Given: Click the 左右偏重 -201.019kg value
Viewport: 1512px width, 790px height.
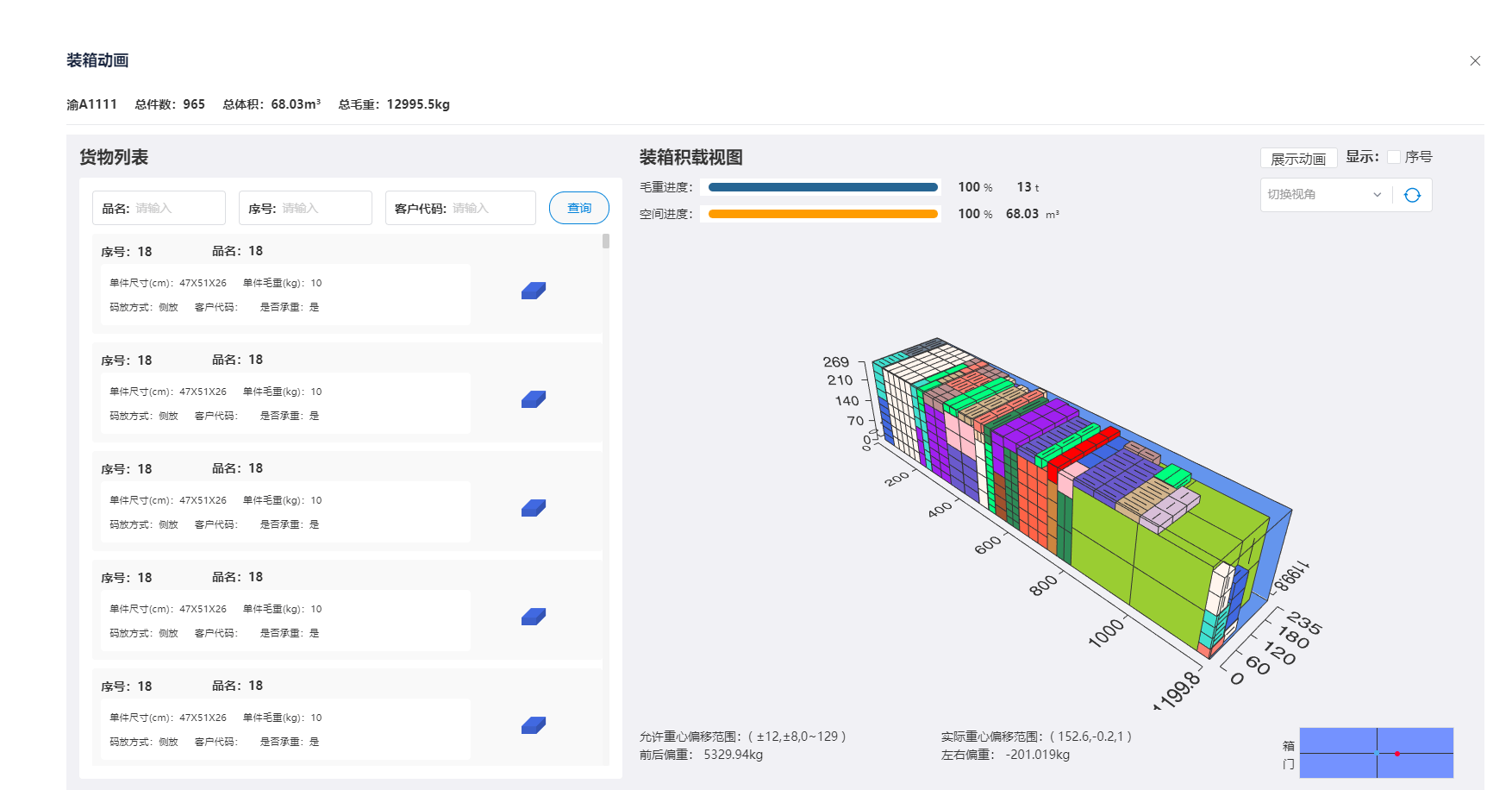Looking at the screenshot, I should coord(1037,755).
